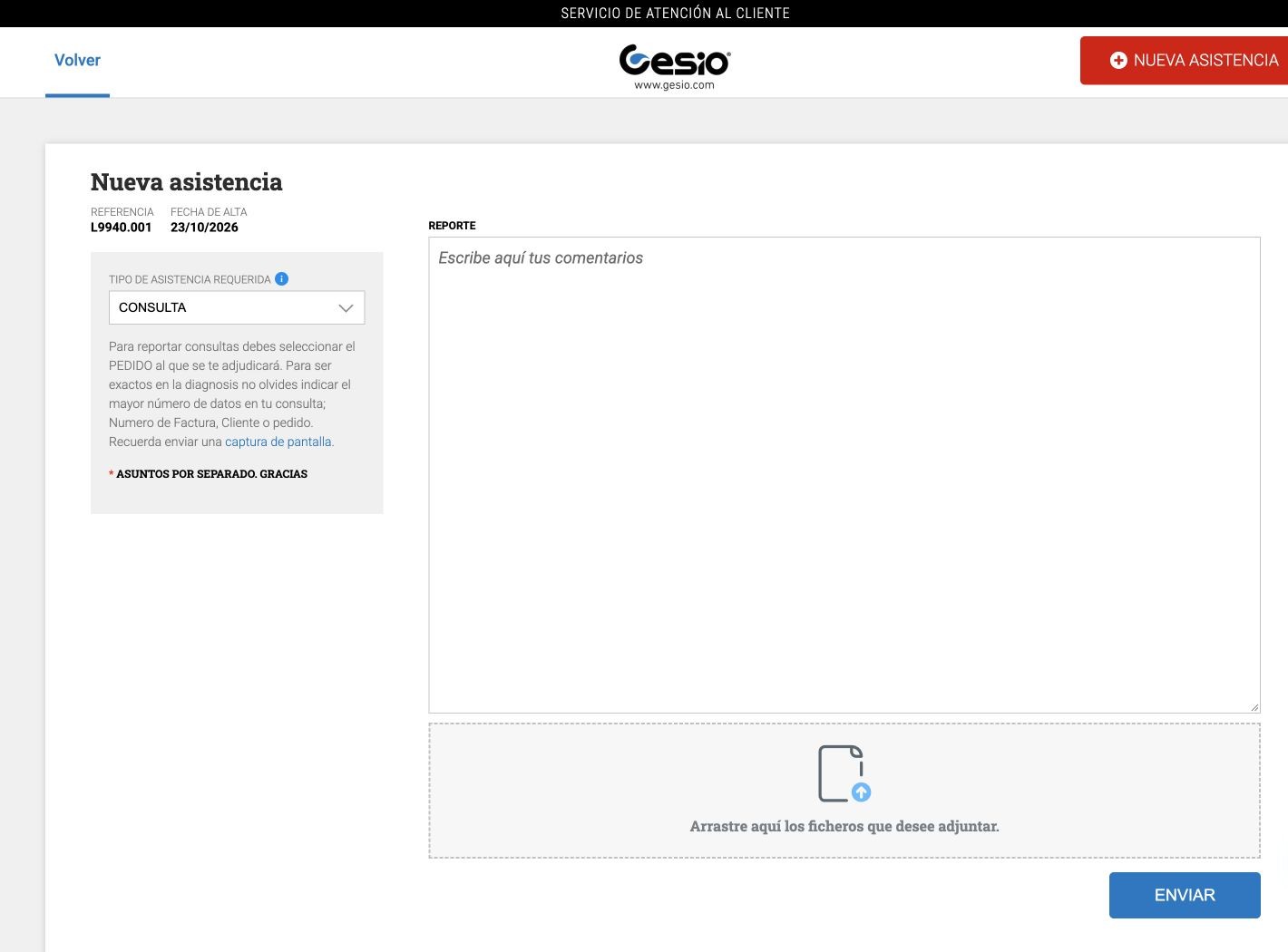Click the upload arrow badge
1288x952 pixels.
point(862,792)
